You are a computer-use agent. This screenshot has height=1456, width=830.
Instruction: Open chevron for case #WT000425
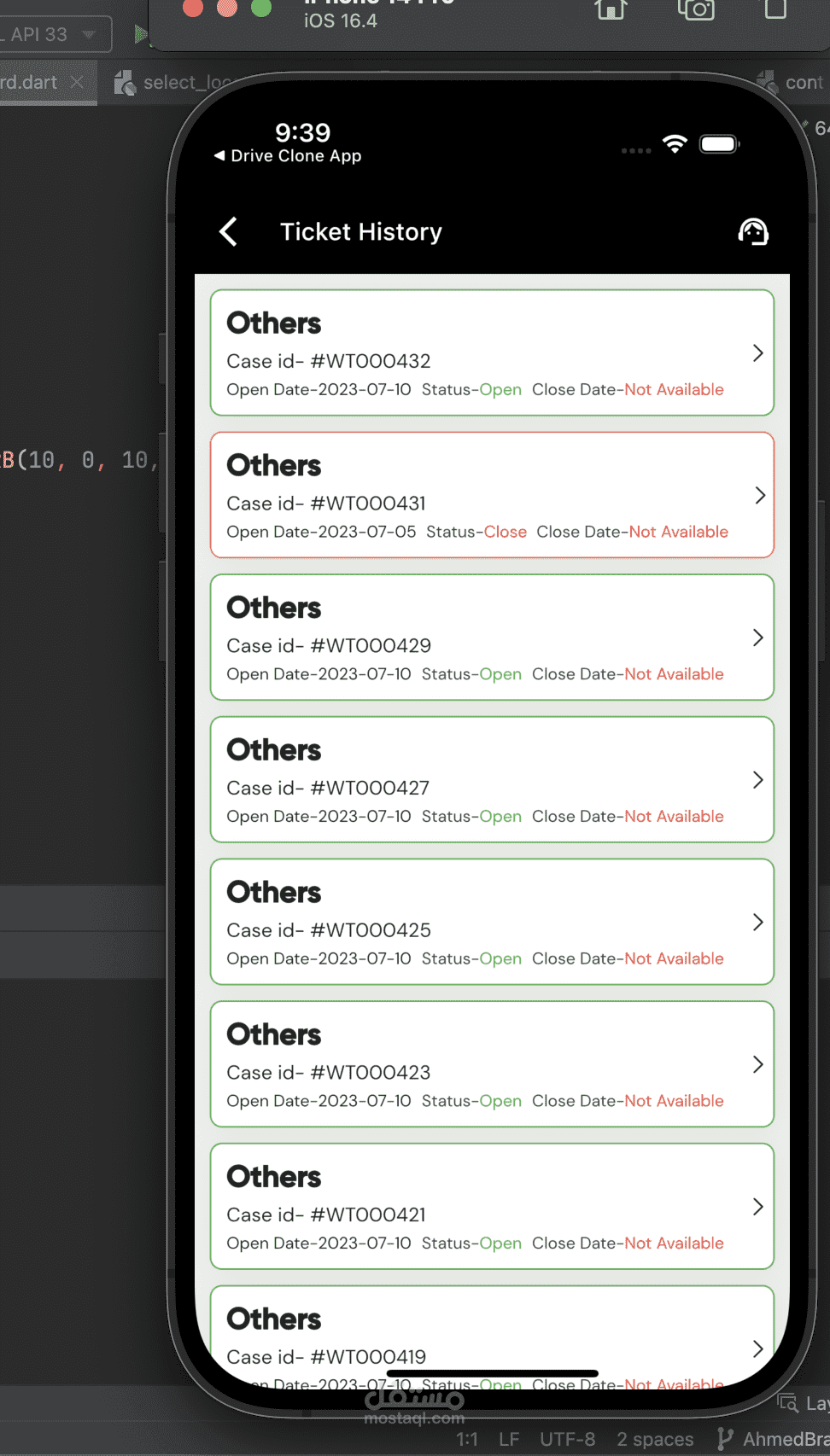[x=757, y=923]
